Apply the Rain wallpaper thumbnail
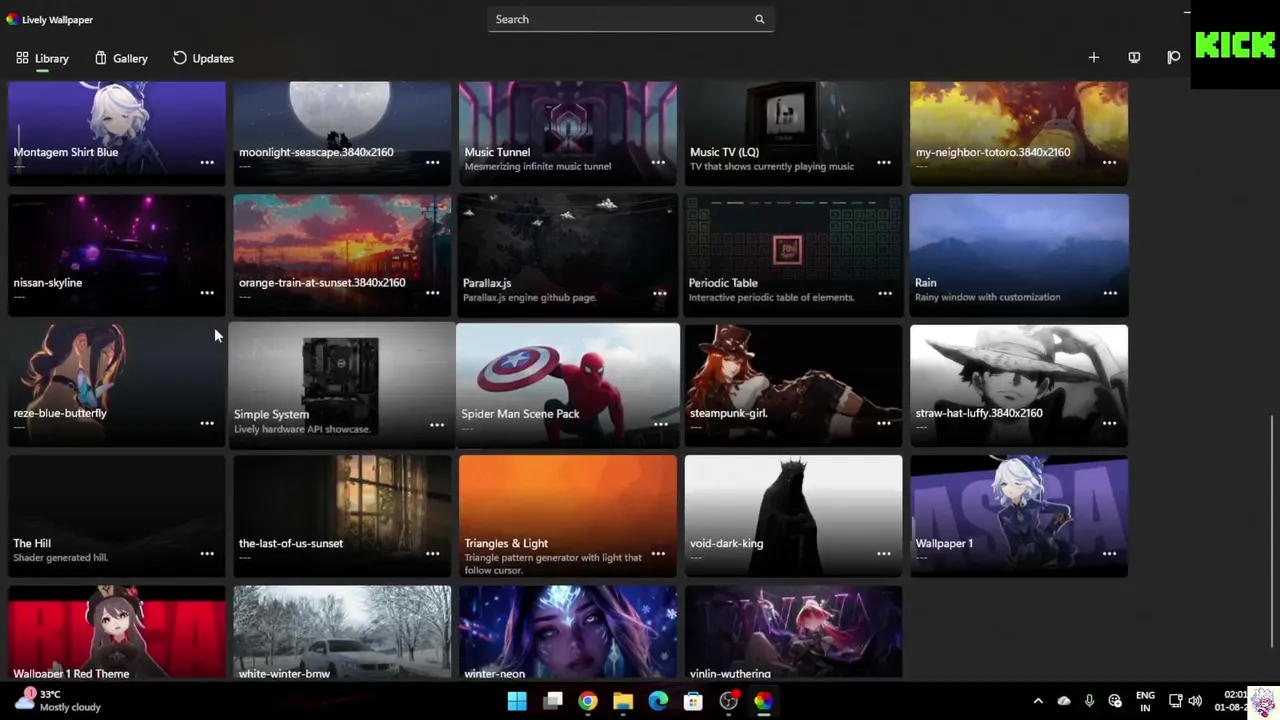The height and width of the screenshot is (720, 1280). point(1019,255)
